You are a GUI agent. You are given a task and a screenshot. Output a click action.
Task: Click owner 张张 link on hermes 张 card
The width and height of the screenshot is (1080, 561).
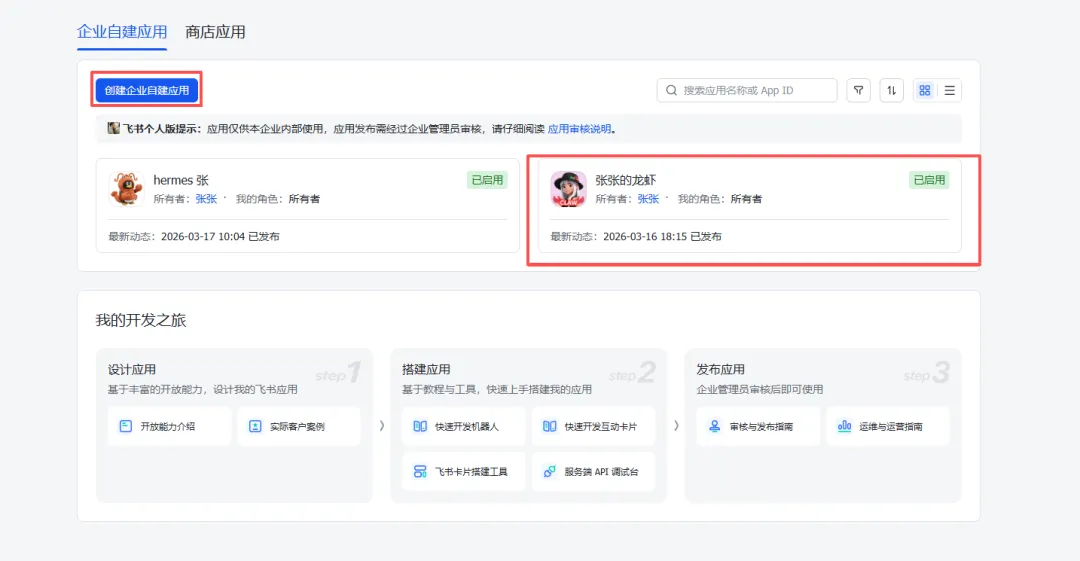tap(206, 198)
